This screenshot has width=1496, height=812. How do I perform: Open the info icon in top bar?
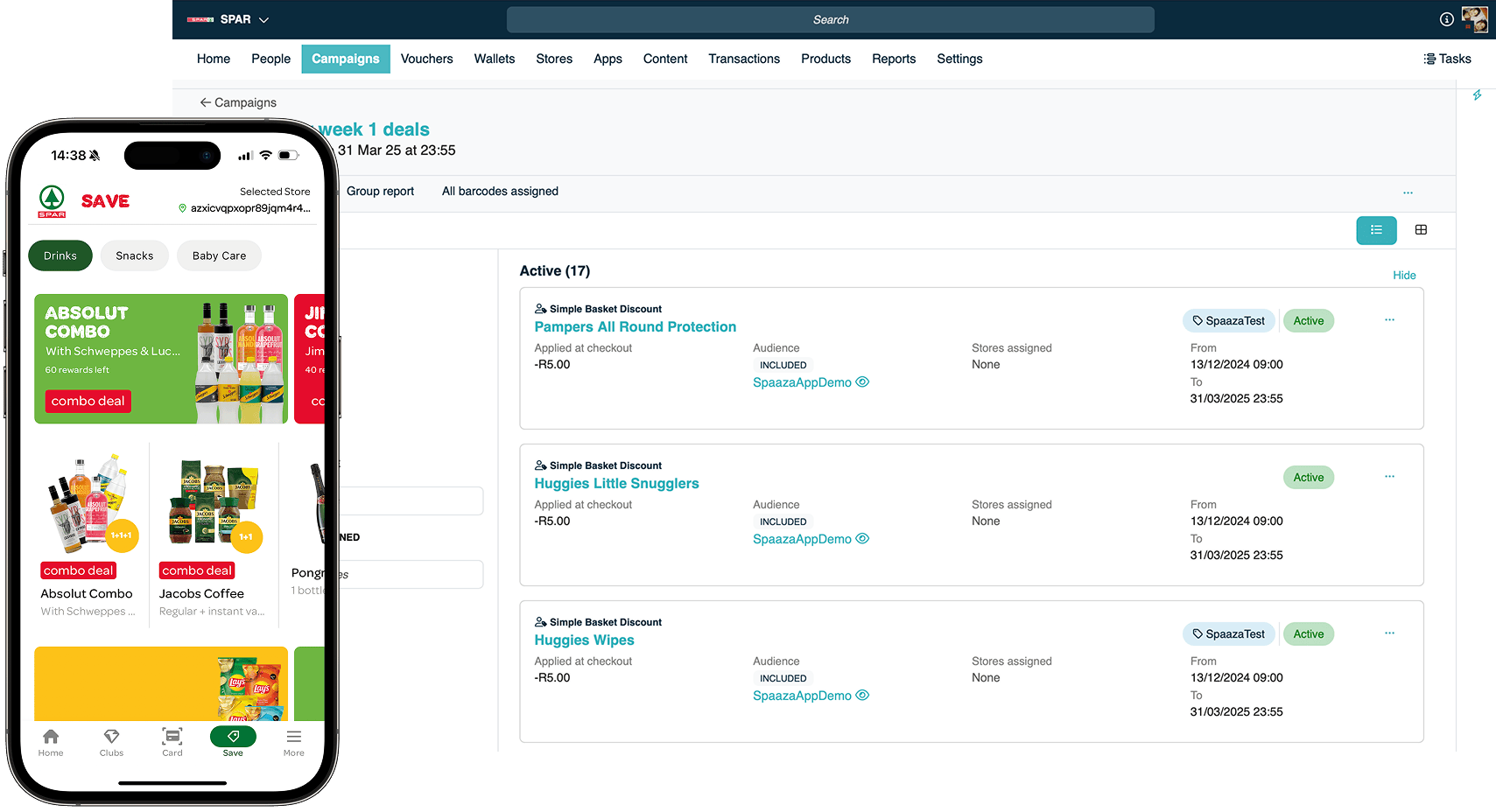pos(1447,19)
